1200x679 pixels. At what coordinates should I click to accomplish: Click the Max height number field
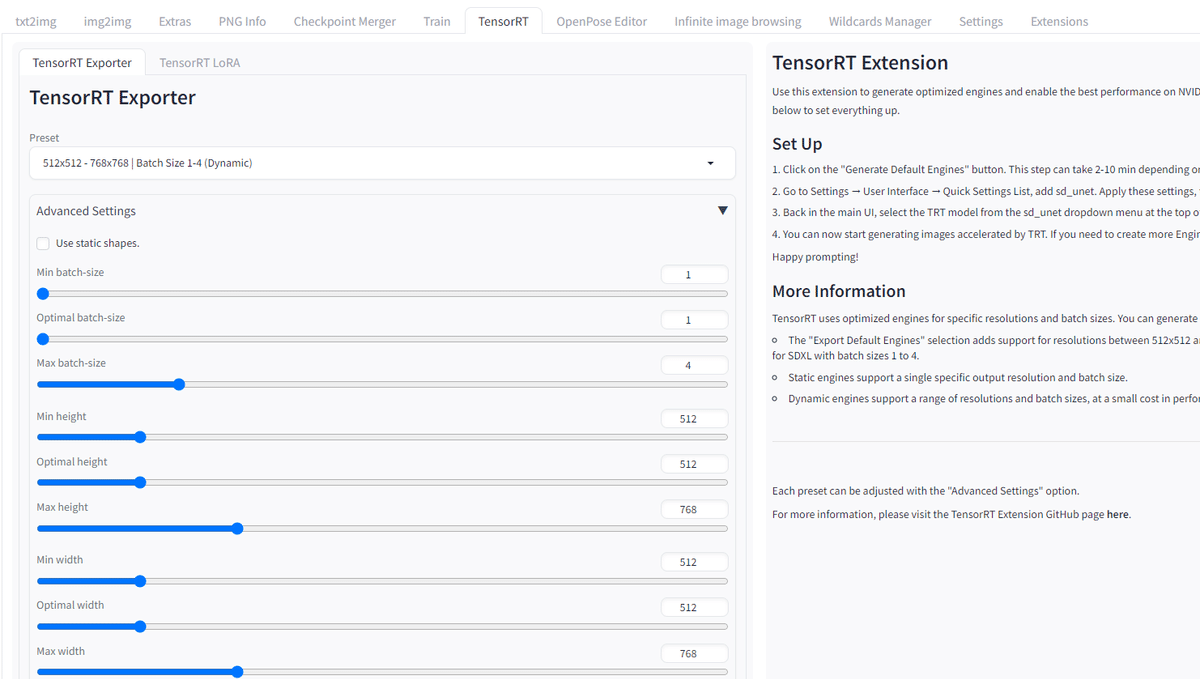click(694, 510)
